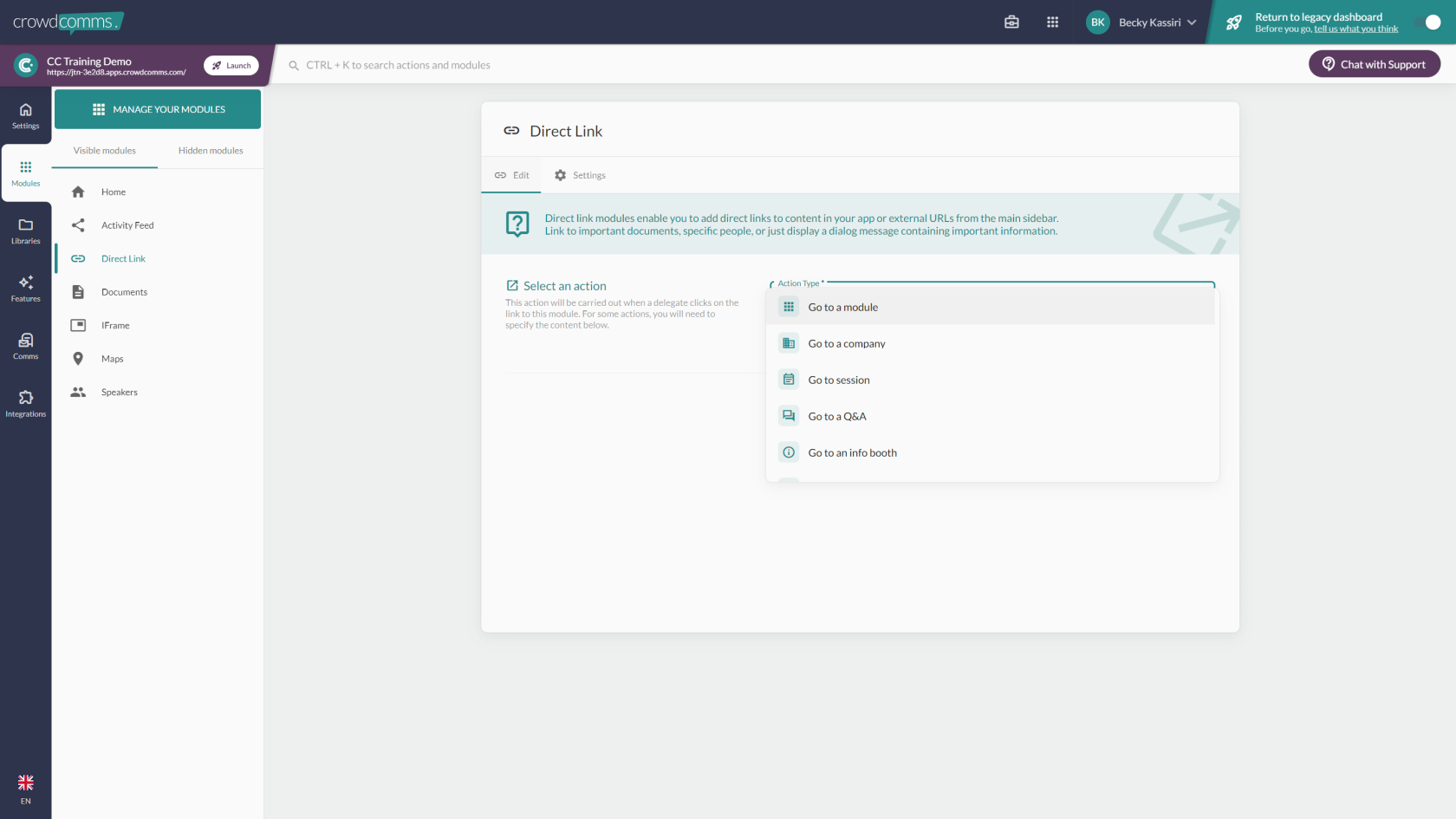This screenshot has height=819, width=1456.
Task: Click Chat with Support button
Action: point(1374,64)
